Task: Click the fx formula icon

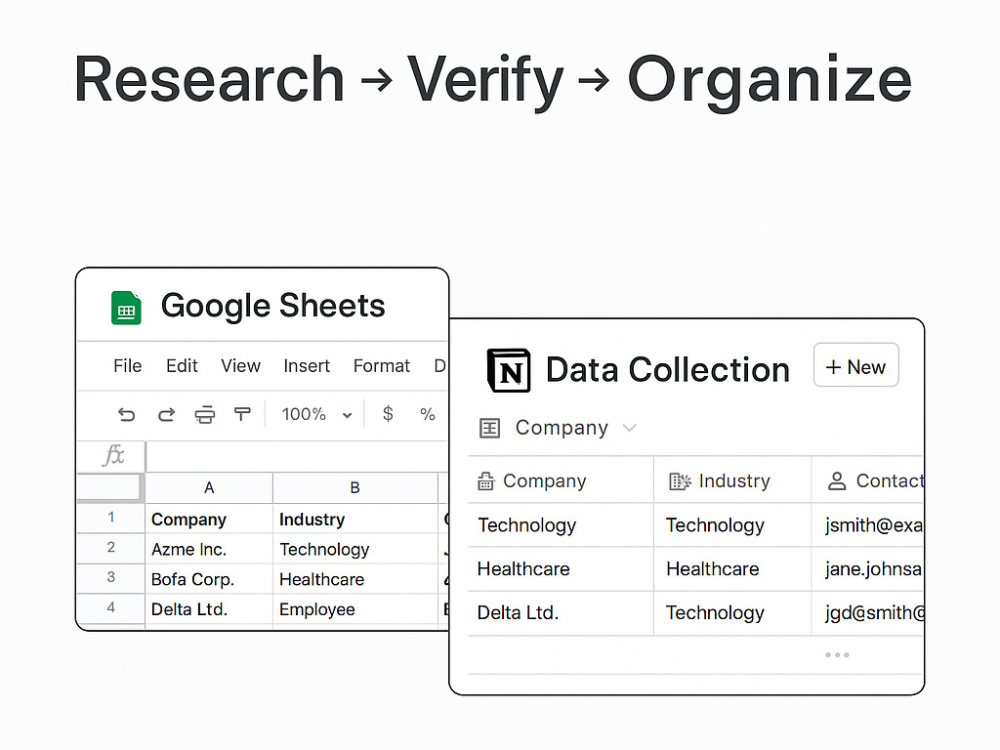Action: tap(114, 455)
